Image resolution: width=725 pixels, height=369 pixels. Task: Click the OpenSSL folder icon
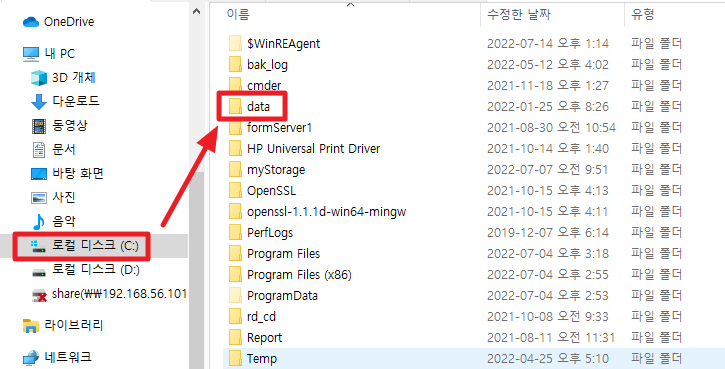pyautogui.click(x=235, y=190)
